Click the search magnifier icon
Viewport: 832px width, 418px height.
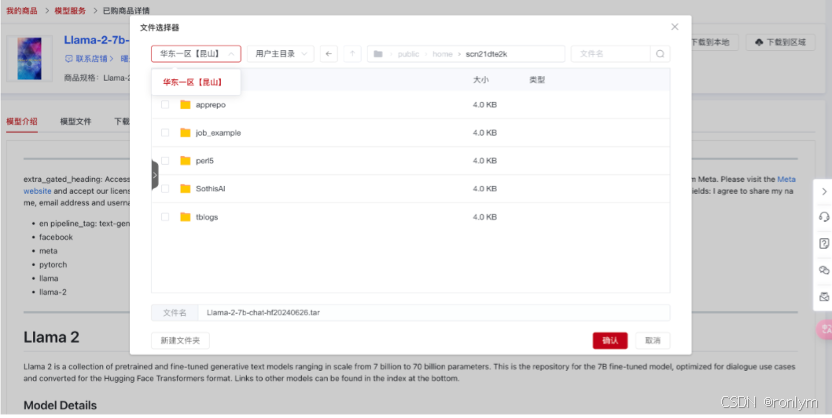pos(660,54)
